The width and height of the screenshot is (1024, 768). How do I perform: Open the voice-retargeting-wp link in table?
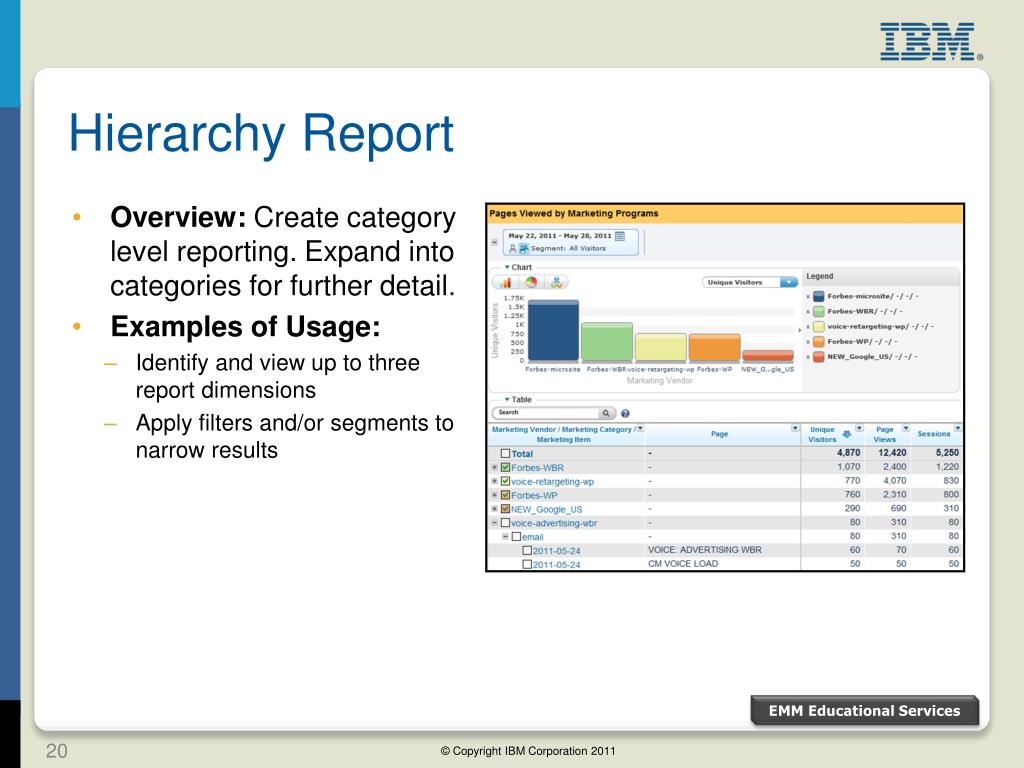coord(552,481)
